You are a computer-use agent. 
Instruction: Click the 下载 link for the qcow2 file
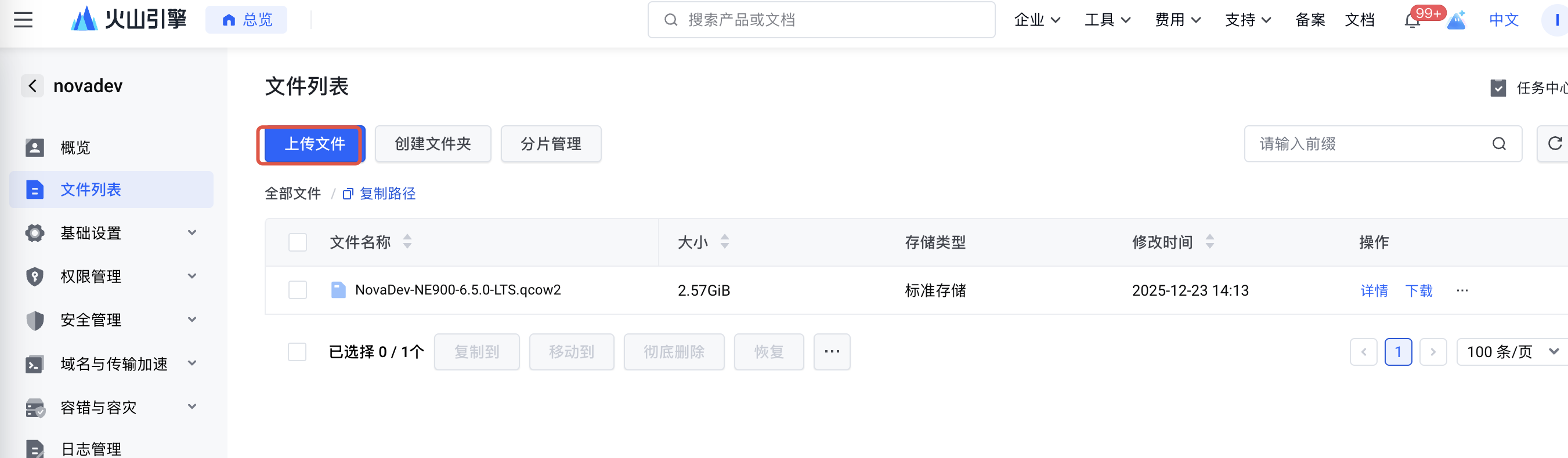[1418, 290]
